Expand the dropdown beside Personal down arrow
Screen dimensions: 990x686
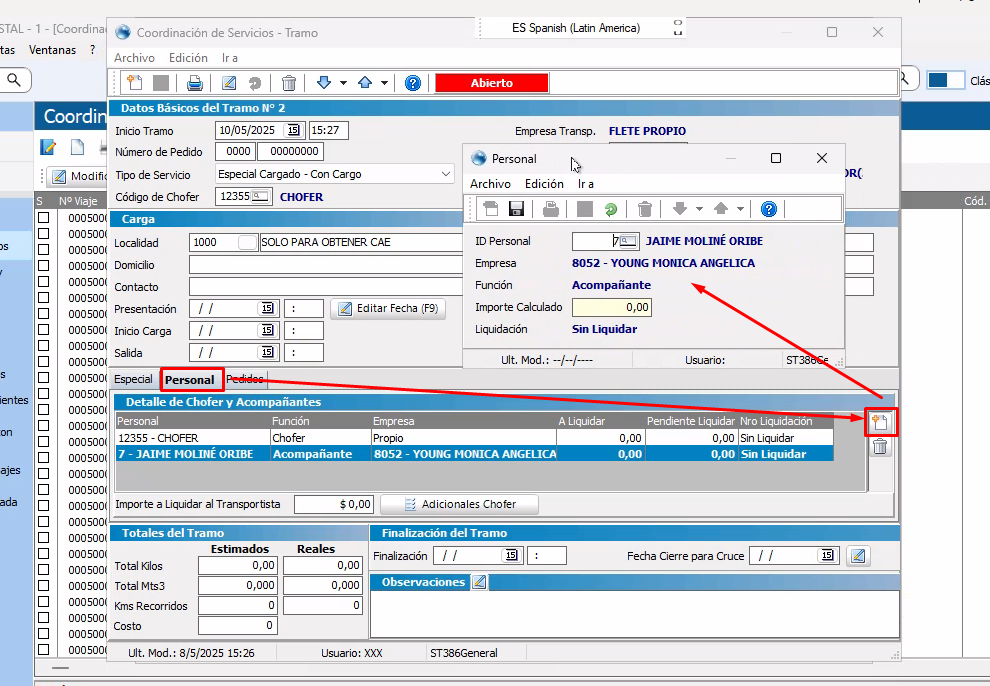coord(699,209)
